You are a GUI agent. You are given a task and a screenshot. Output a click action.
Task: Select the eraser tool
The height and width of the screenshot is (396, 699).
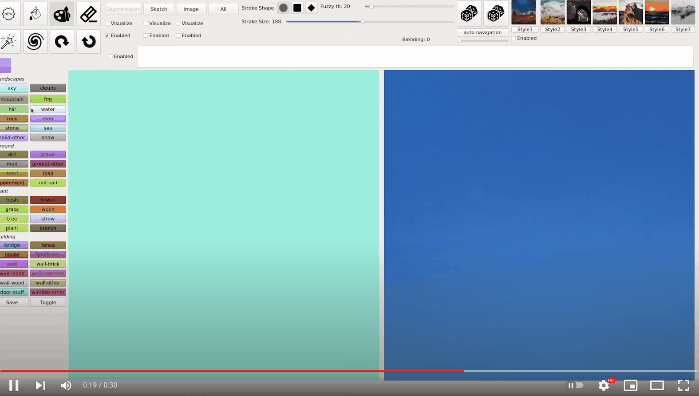(88, 14)
